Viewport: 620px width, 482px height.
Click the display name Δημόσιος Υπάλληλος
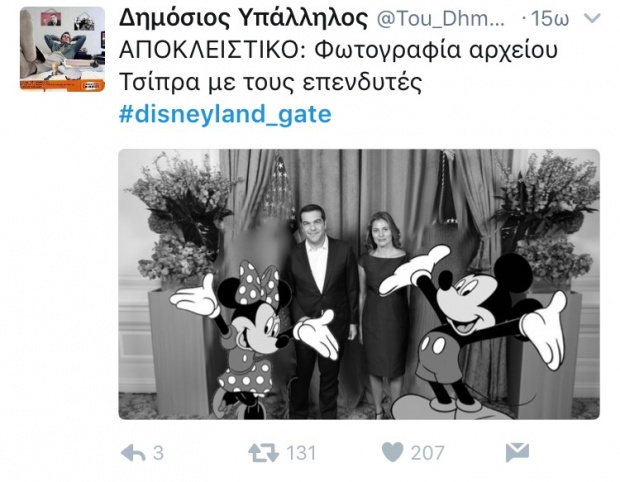pyautogui.click(x=243, y=18)
